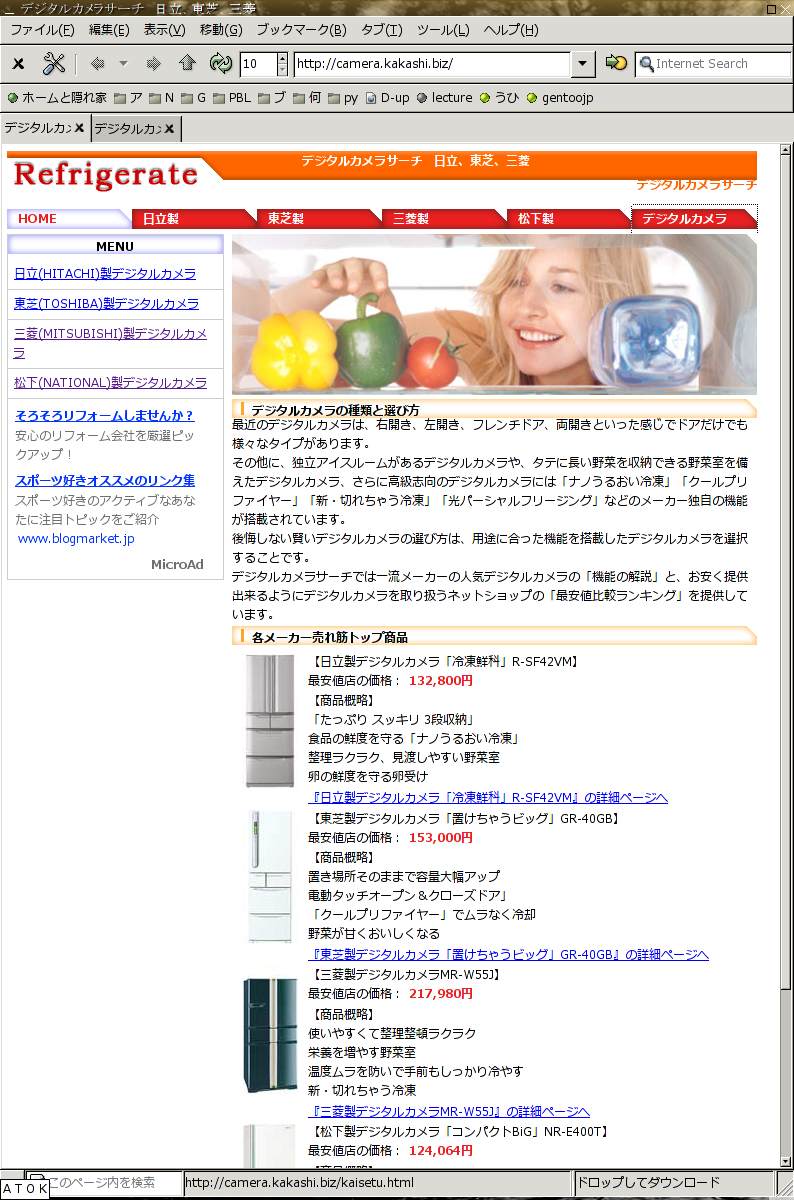Open 日立(HITACHI)製デジタルカメラ menu link
The width and height of the screenshot is (794, 1200).
click(105, 274)
